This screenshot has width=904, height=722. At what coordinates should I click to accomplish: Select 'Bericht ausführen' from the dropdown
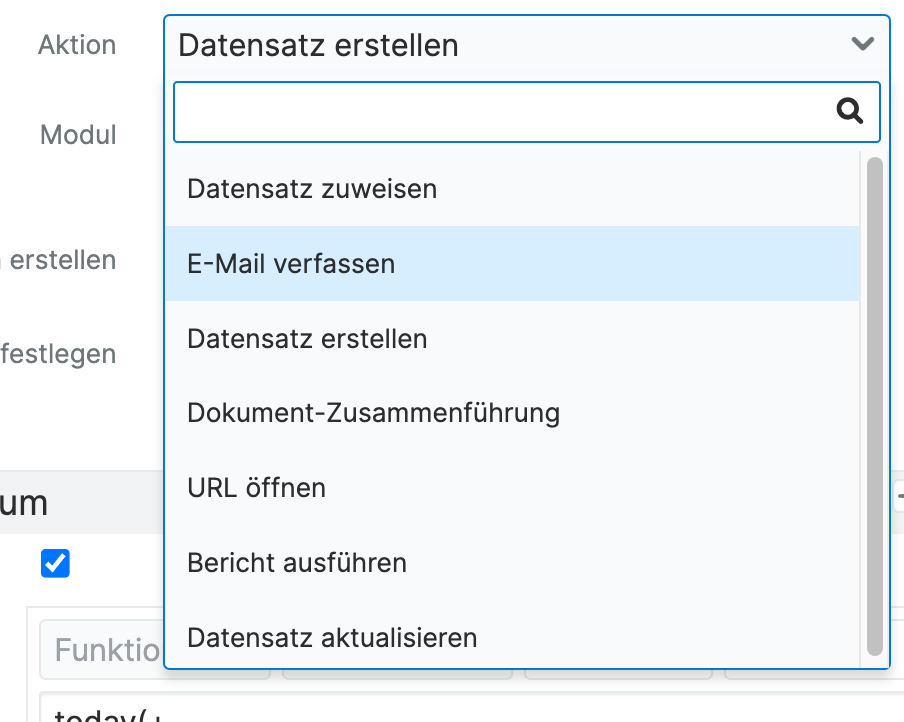[297, 563]
